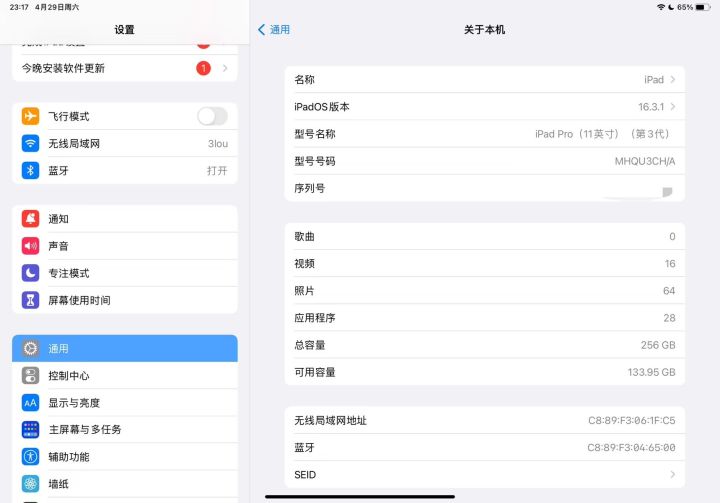Open the 通知 settings item
Viewport: 720px width, 503px height.
coord(125,219)
